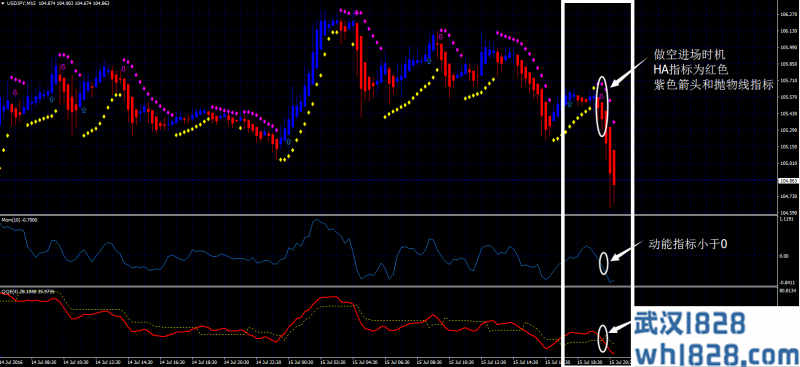Click the 动能指标小于0 annotation text
This screenshot has width=800, height=367.
(x=687, y=244)
